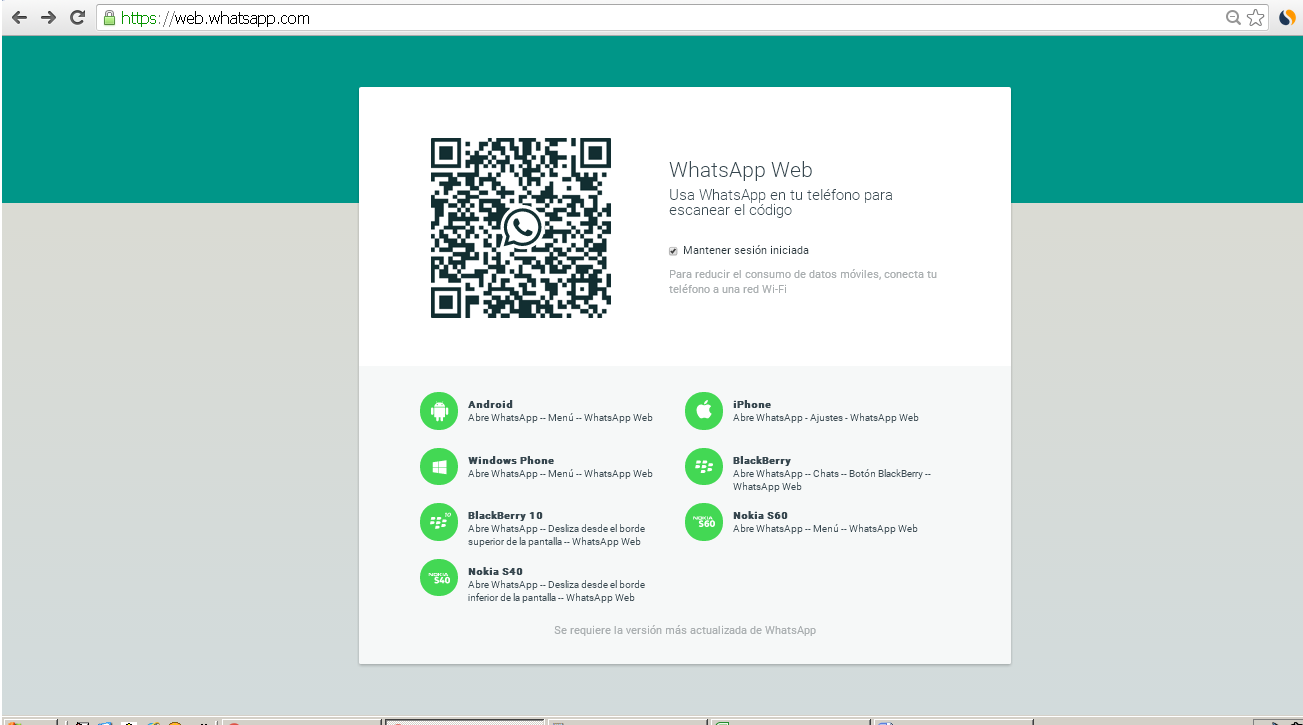The width and height of the screenshot is (1303, 725).
Task: Click the BlackBerry 10 icon
Action: 438,521
